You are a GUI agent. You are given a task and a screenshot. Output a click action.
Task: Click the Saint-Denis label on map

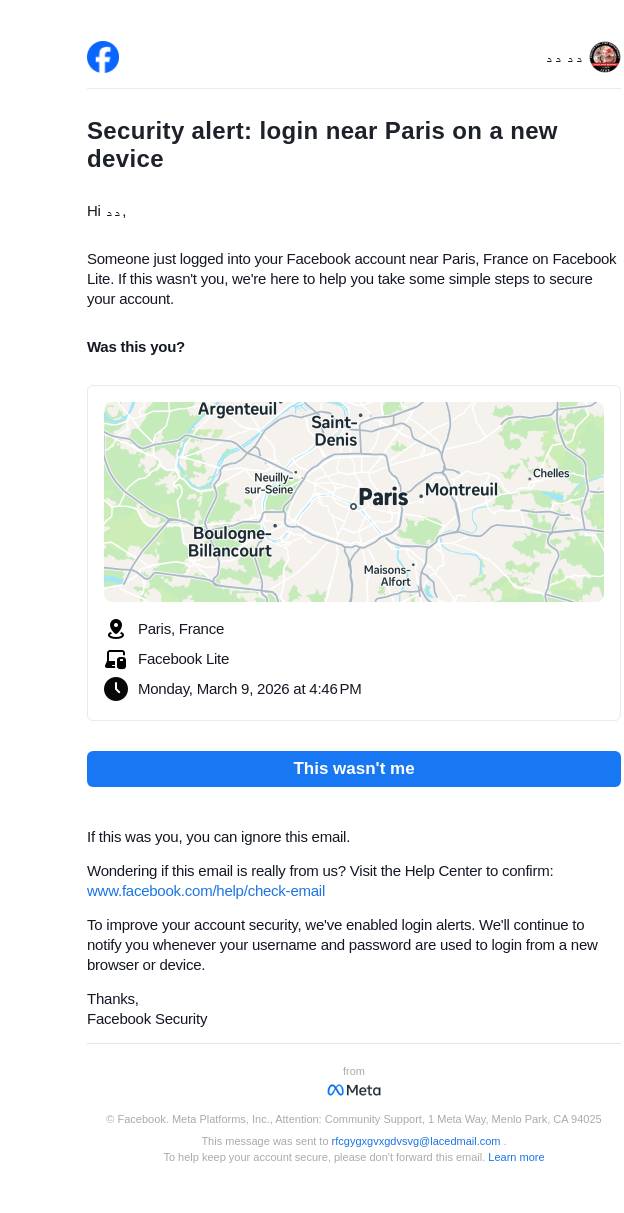[335, 431]
